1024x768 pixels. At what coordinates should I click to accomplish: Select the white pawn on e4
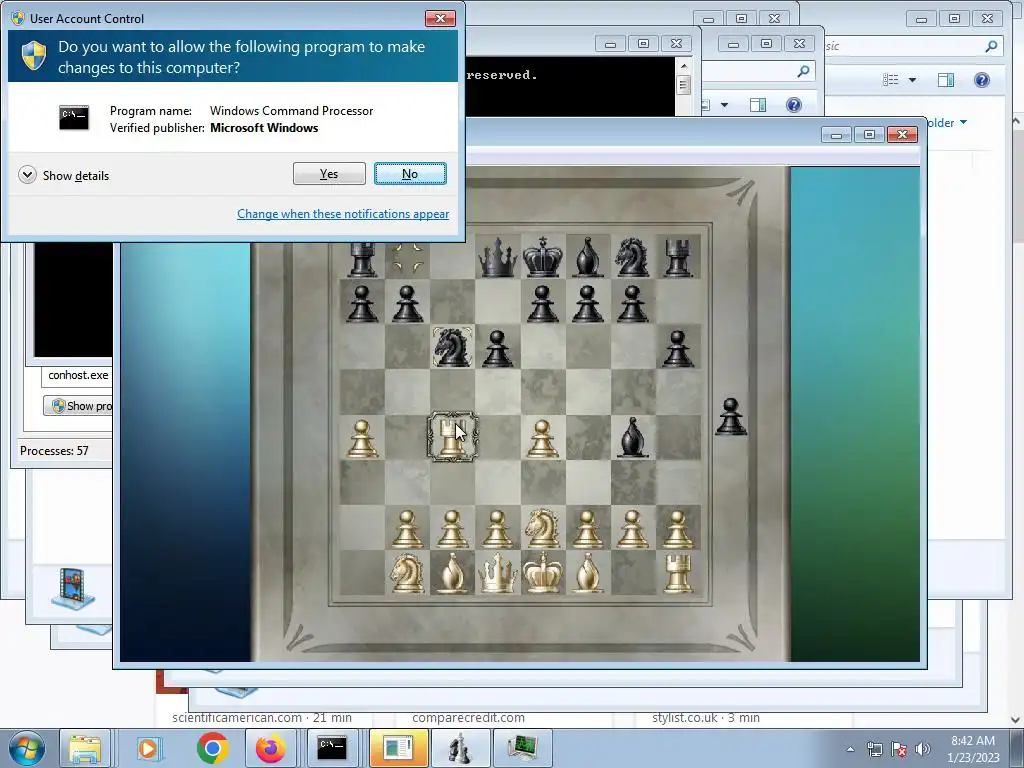coord(542,438)
